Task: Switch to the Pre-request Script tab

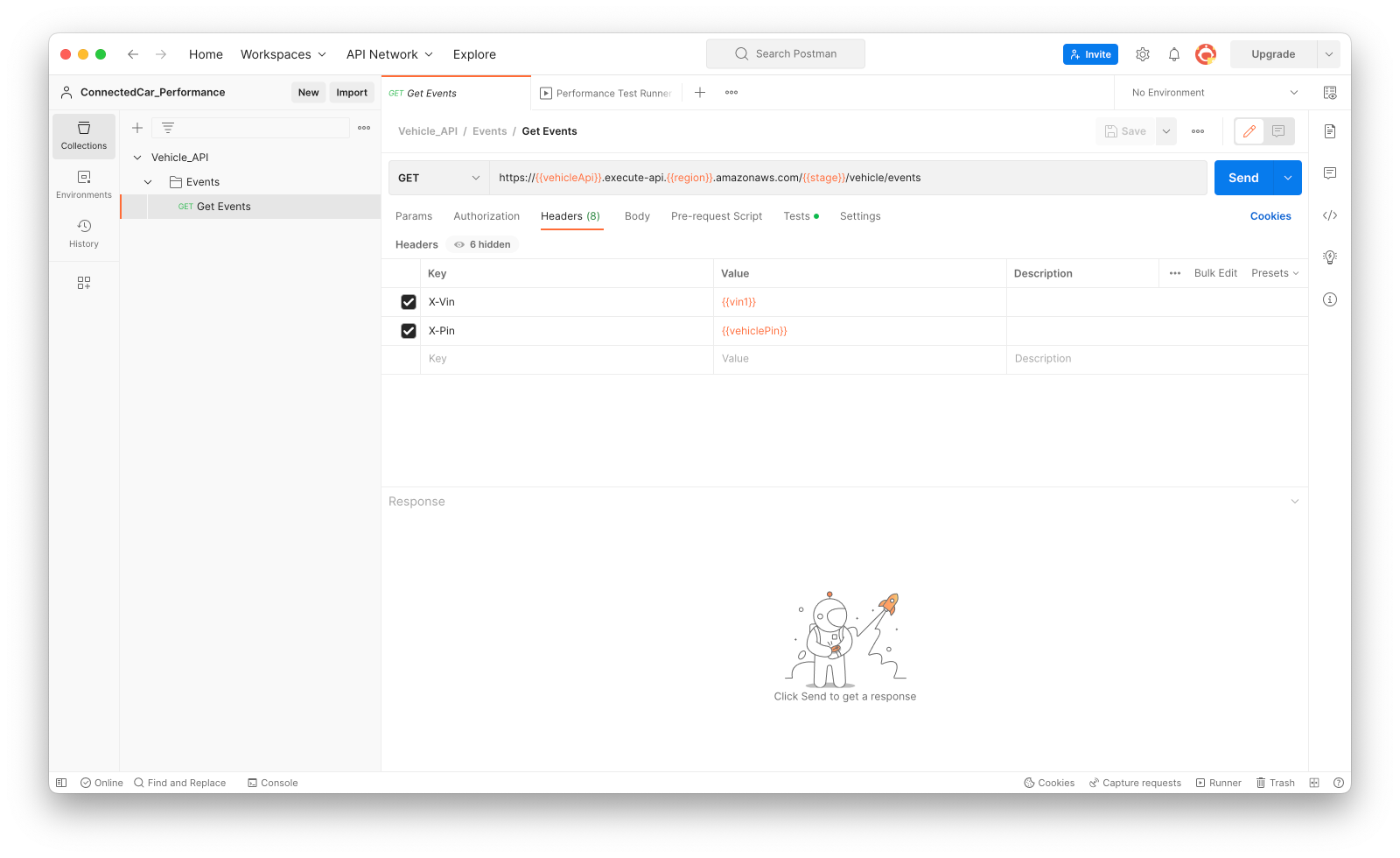Action: tap(717, 216)
